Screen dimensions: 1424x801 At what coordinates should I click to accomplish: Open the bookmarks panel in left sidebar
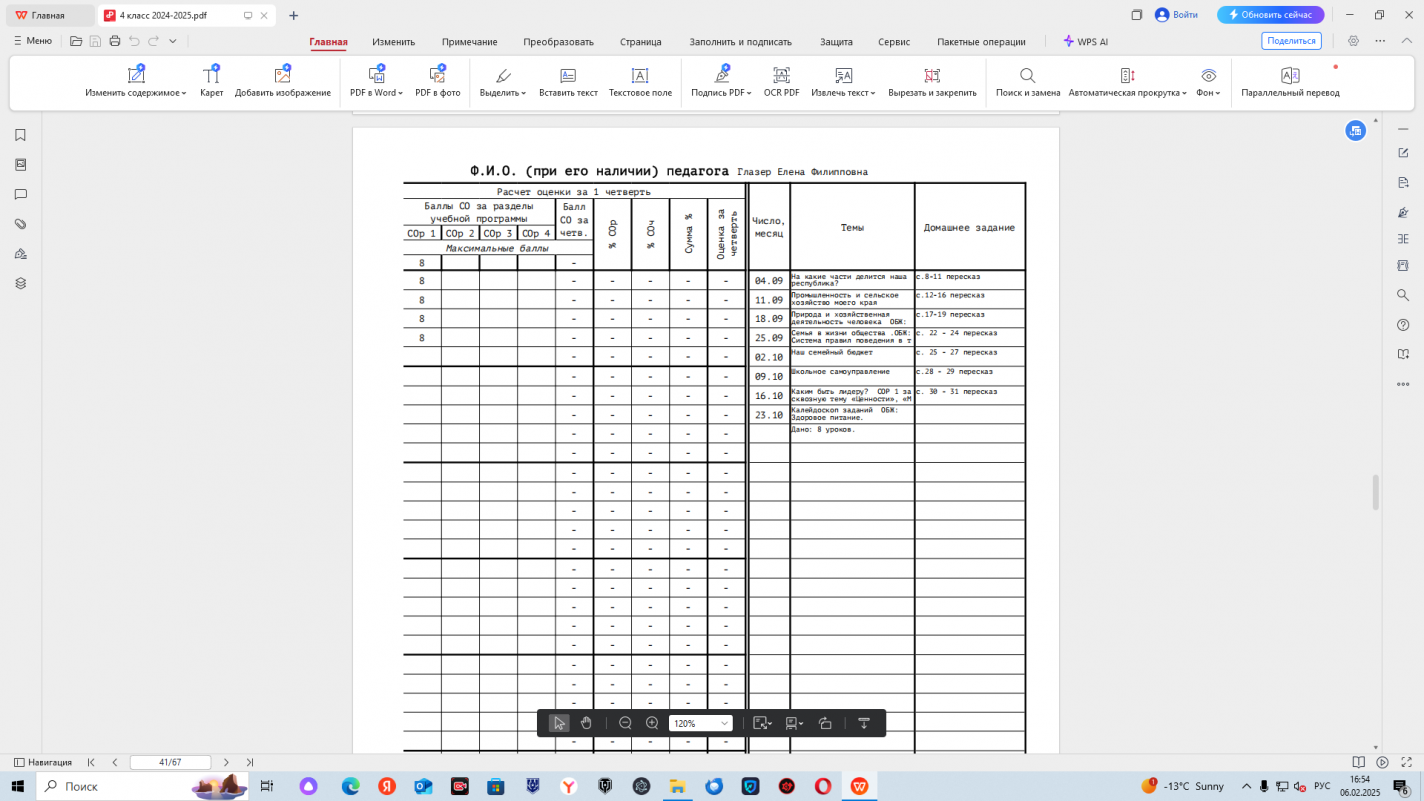pos(20,135)
